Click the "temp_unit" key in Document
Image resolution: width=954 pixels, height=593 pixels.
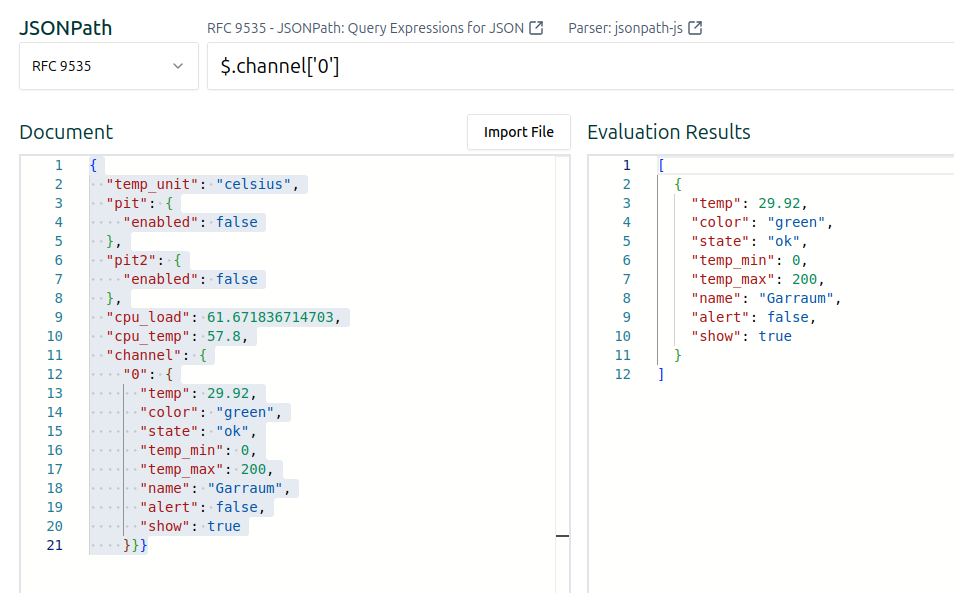(x=152, y=184)
